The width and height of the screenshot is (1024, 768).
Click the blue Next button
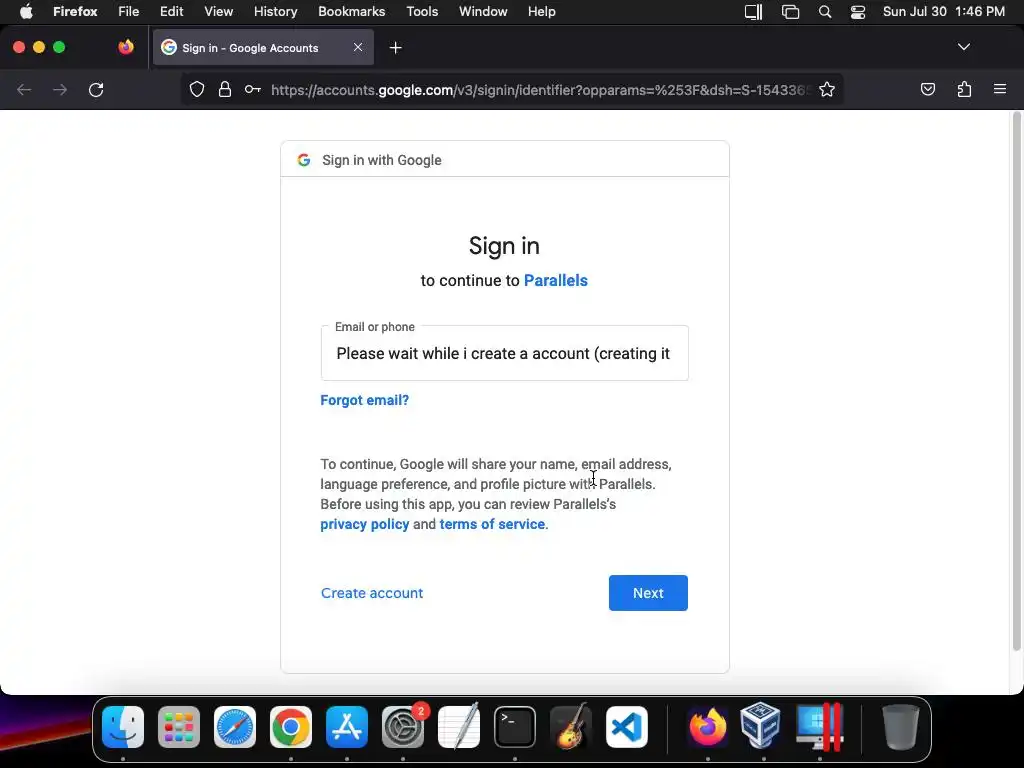(x=648, y=593)
